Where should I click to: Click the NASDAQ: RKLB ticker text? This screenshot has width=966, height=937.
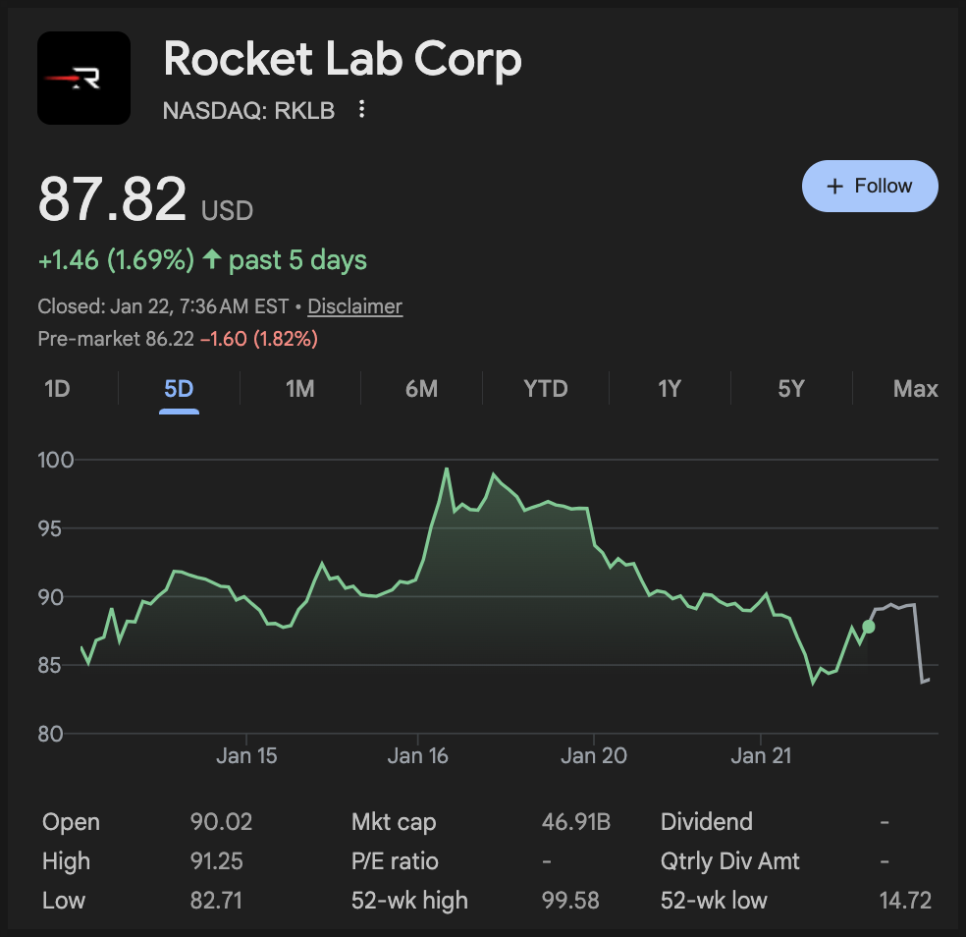click(x=249, y=110)
